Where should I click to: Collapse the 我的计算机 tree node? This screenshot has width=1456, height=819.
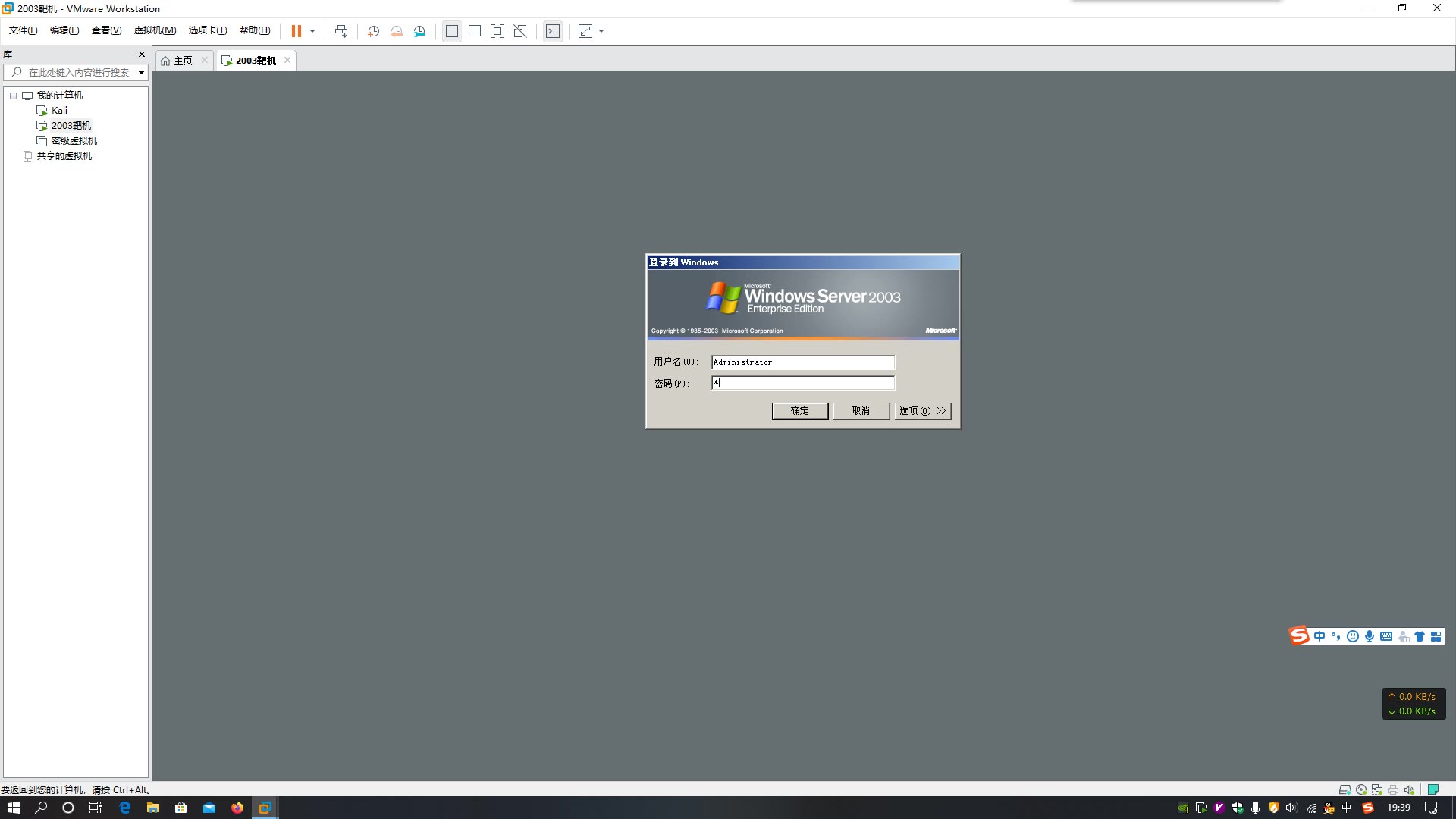coord(13,96)
